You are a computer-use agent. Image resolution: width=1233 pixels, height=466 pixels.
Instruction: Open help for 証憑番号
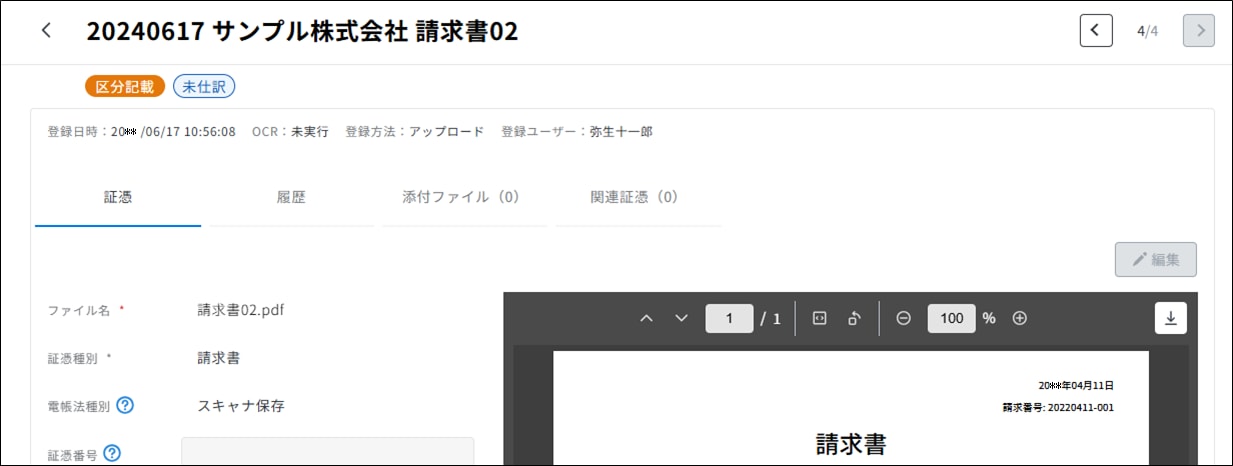[x=112, y=454]
